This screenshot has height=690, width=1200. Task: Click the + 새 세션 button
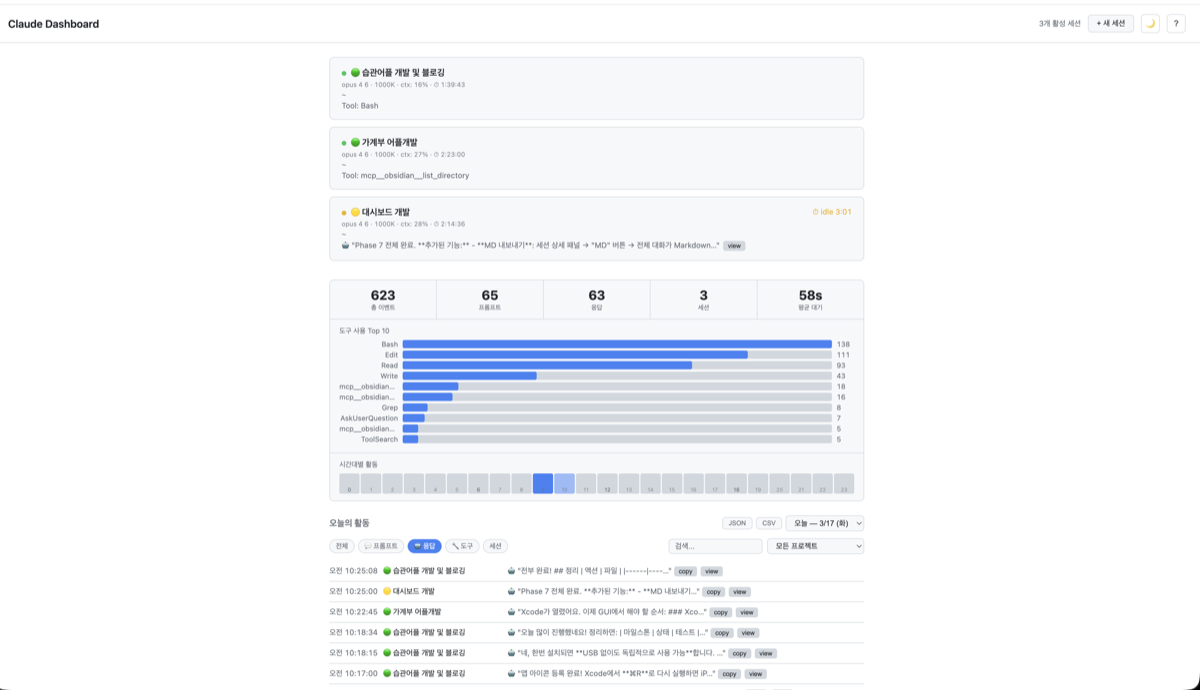[x=1111, y=24]
